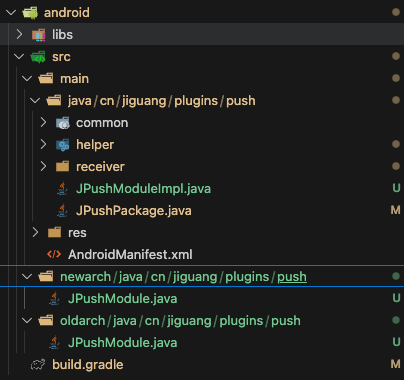404x380 pixels.
Task: Expand the receiver folder chevron
Action: [x=43, y=166]
